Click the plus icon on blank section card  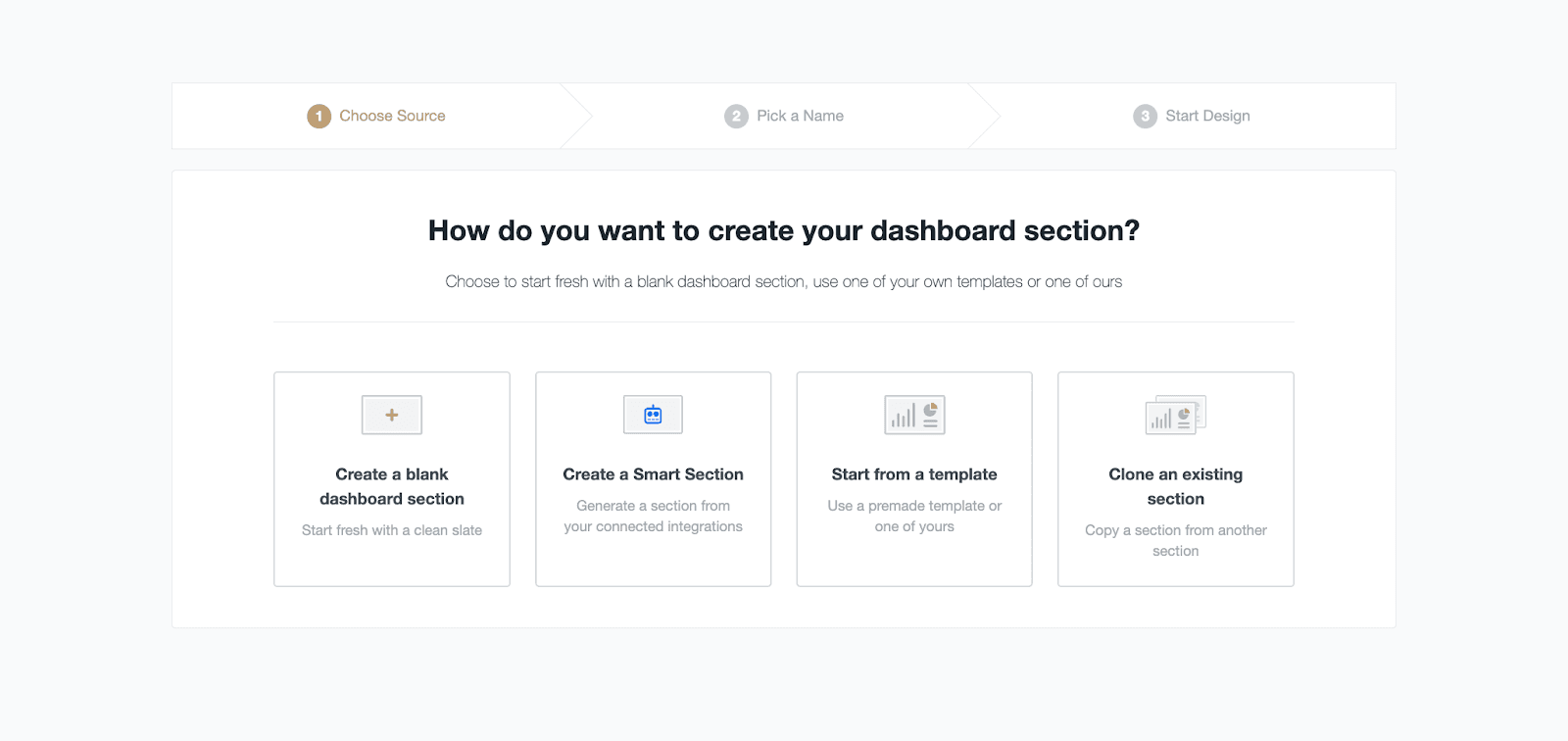pos(391,414)
